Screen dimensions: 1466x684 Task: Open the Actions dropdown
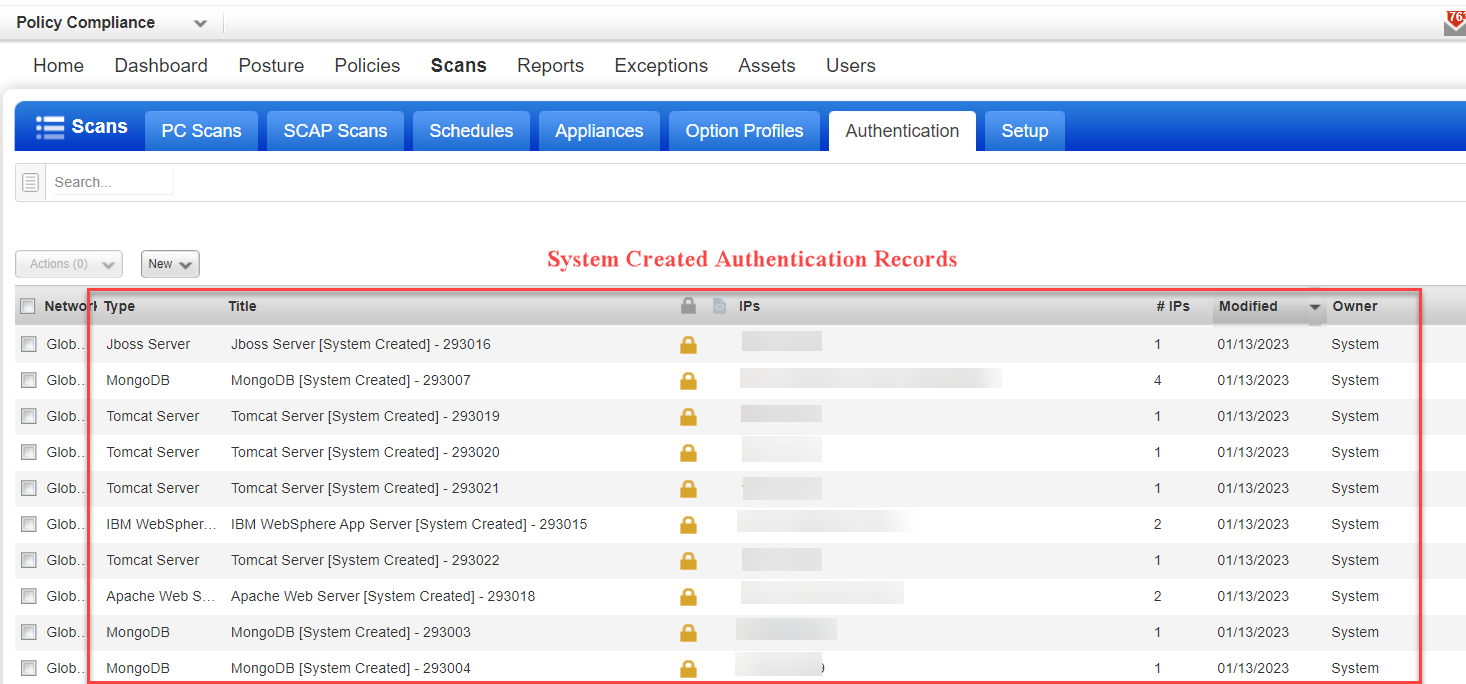[68, 263]
